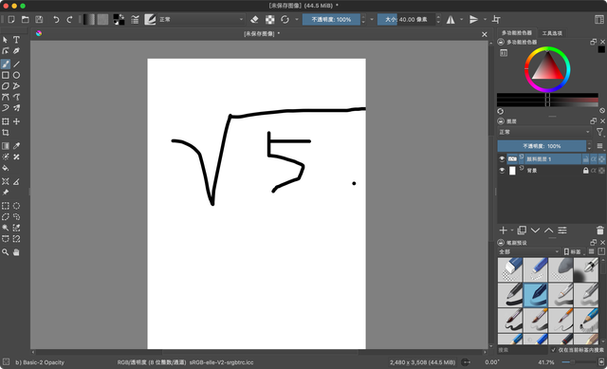Save the document via toolbar icon
The width and height of the screenshot is (607, 369).
point(39,19)
